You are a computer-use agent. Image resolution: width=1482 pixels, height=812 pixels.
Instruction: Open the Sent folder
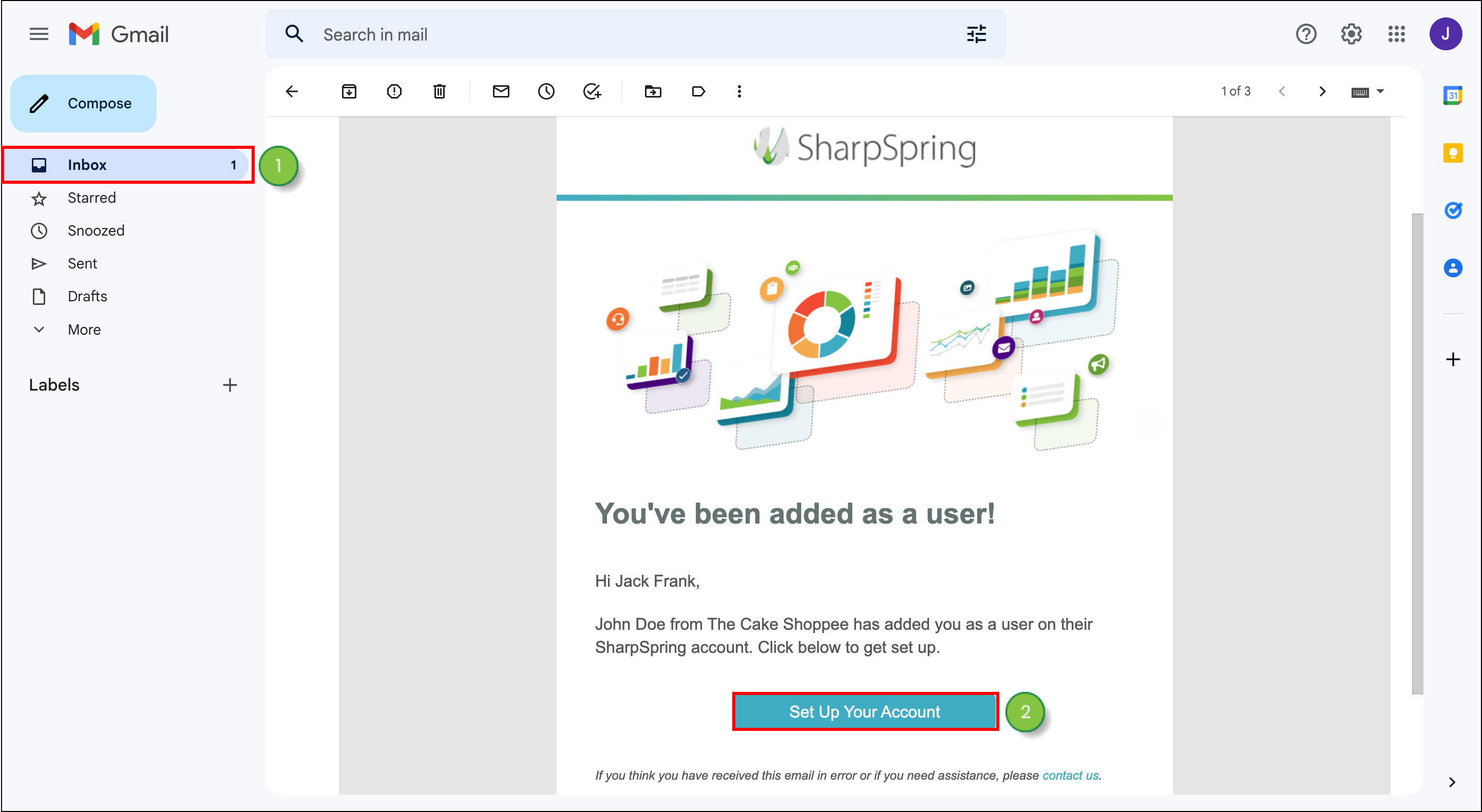click(x=82, y=263)
